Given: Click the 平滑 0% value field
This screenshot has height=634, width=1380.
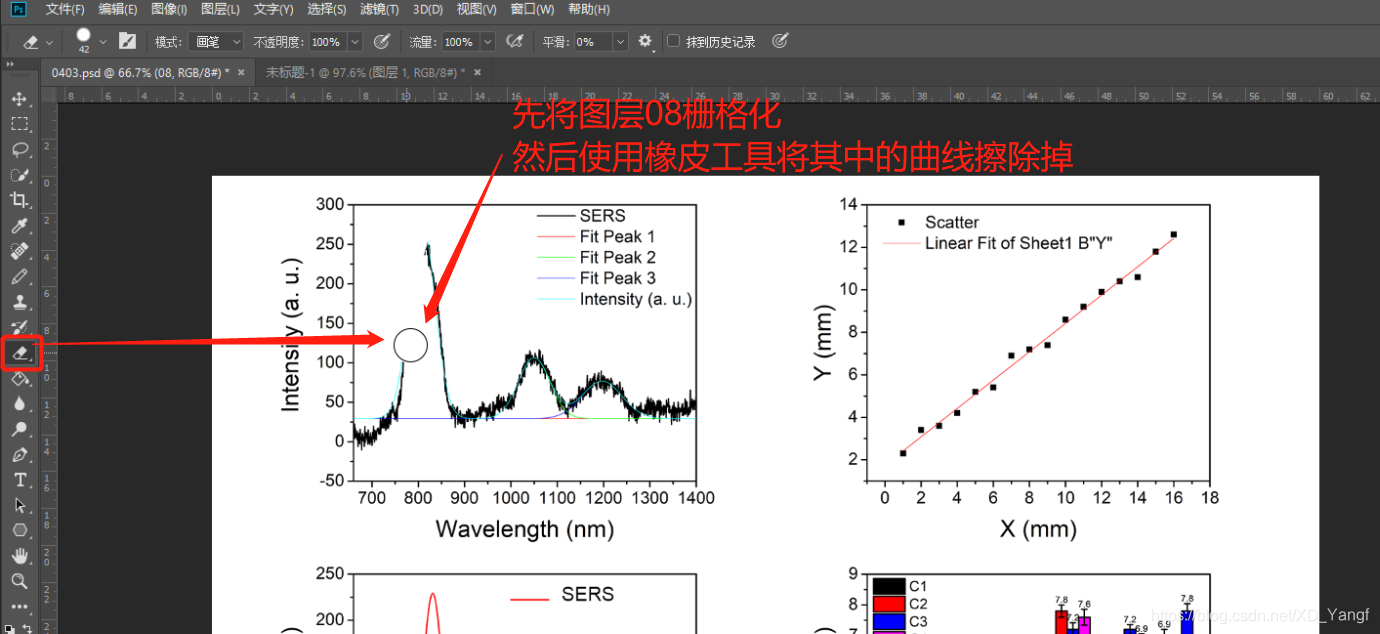Looking at the screenshot, I should tap(592, 42).
